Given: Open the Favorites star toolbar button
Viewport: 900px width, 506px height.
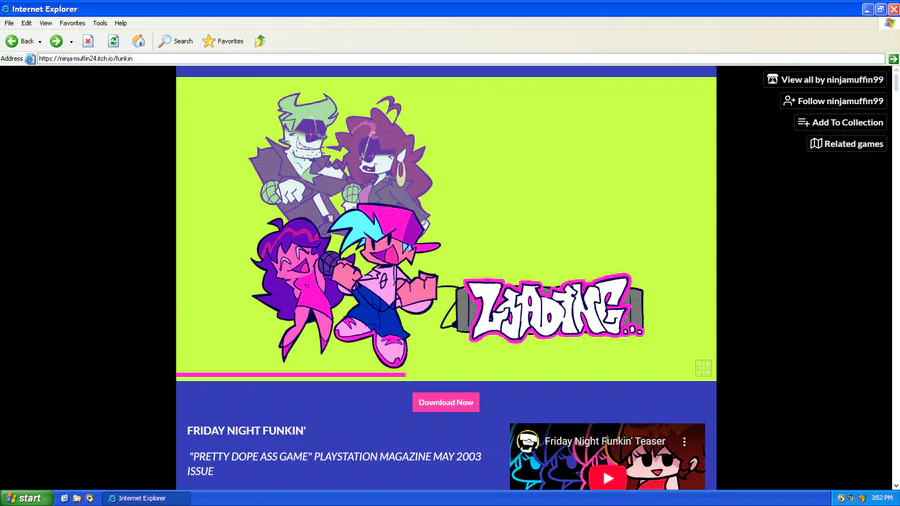Looking at the screenshot, I should pos(223,41).
